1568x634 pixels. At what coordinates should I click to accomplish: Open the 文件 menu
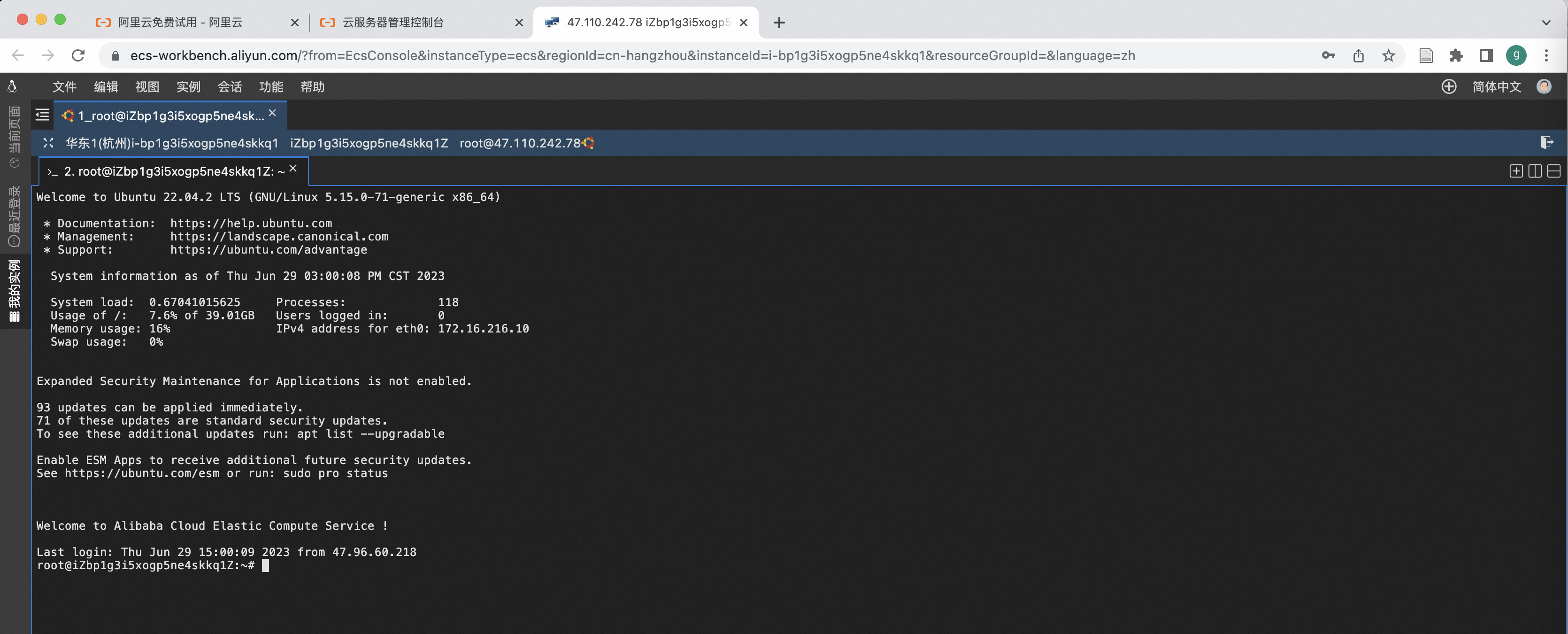pos(64,86)
